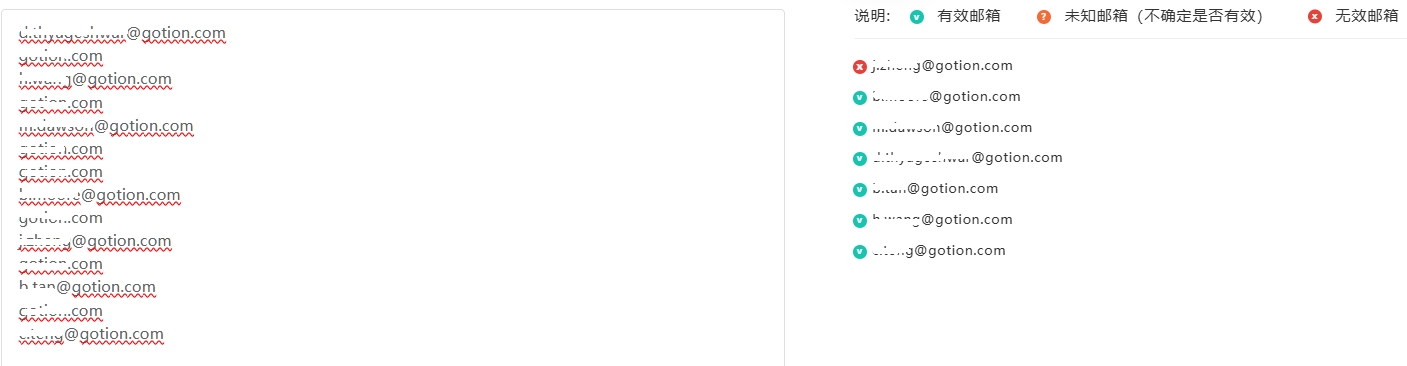Click the orange question-mark unknown-email legend icon
This screenshot has width=1407, height=366.
click(1044, 16)
